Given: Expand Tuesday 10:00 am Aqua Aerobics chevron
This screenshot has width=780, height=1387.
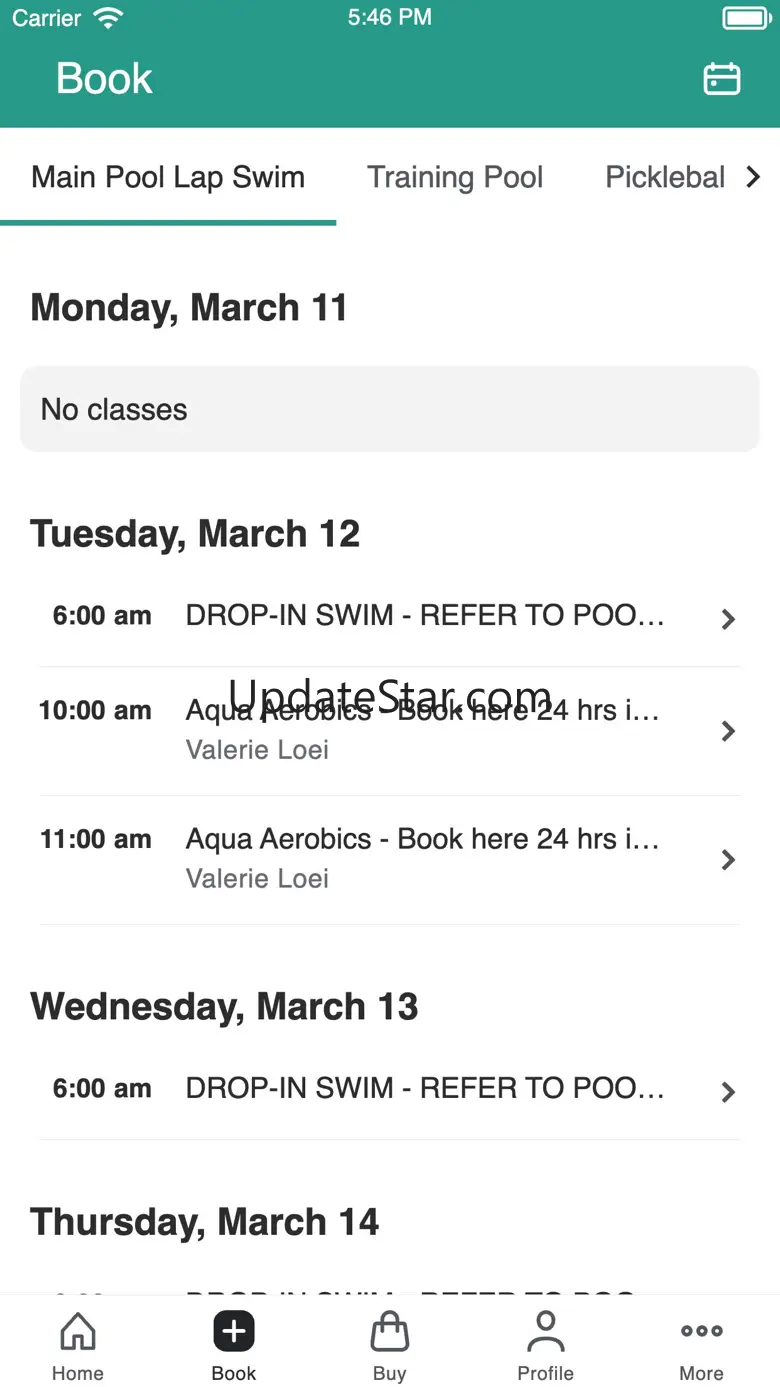Looking at the screenshot, I should click(x=728, y=731).
